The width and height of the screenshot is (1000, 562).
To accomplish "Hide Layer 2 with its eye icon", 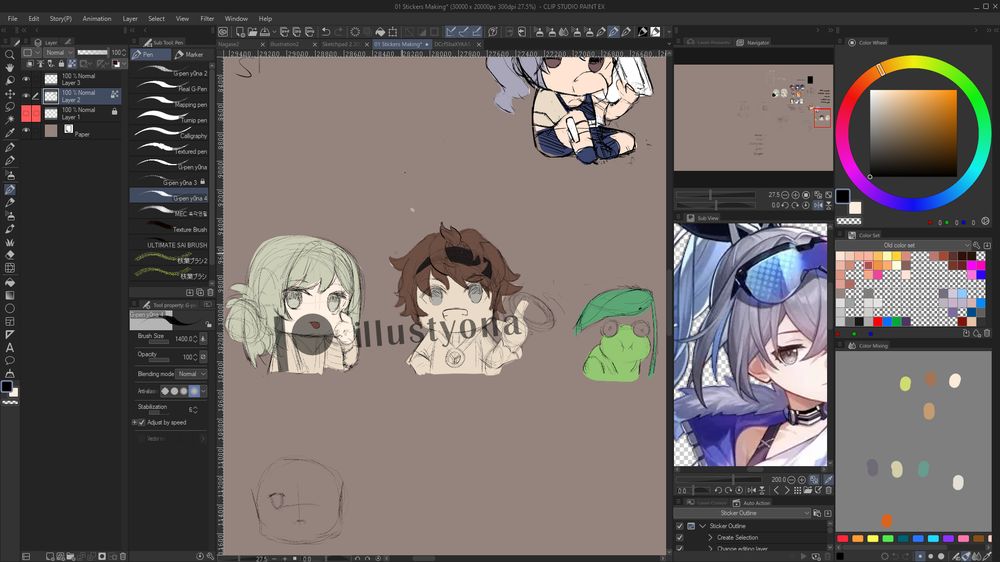I will [26, 96].
